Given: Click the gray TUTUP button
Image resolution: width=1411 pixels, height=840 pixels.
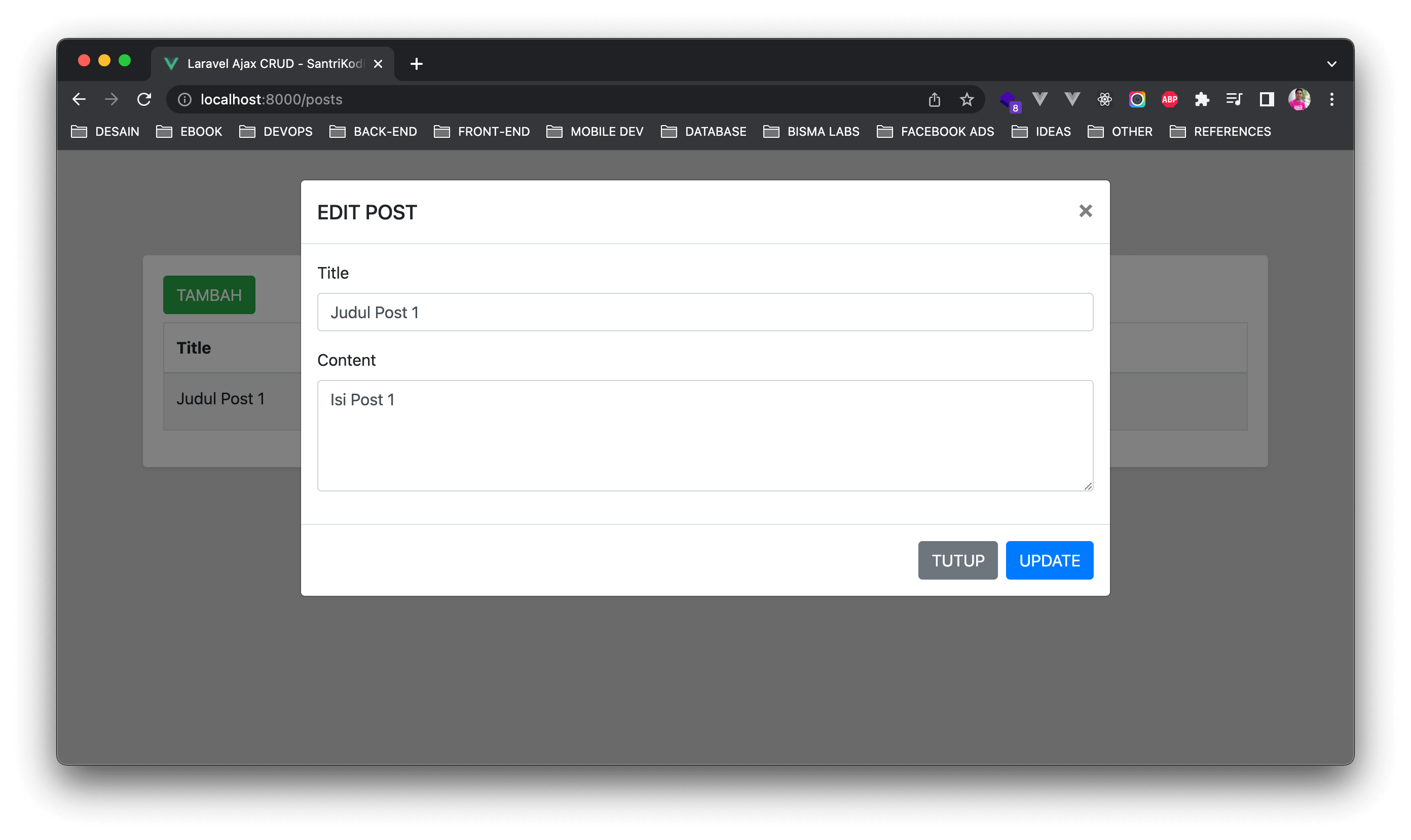Looking at the screenshot, I should (957, 560).
